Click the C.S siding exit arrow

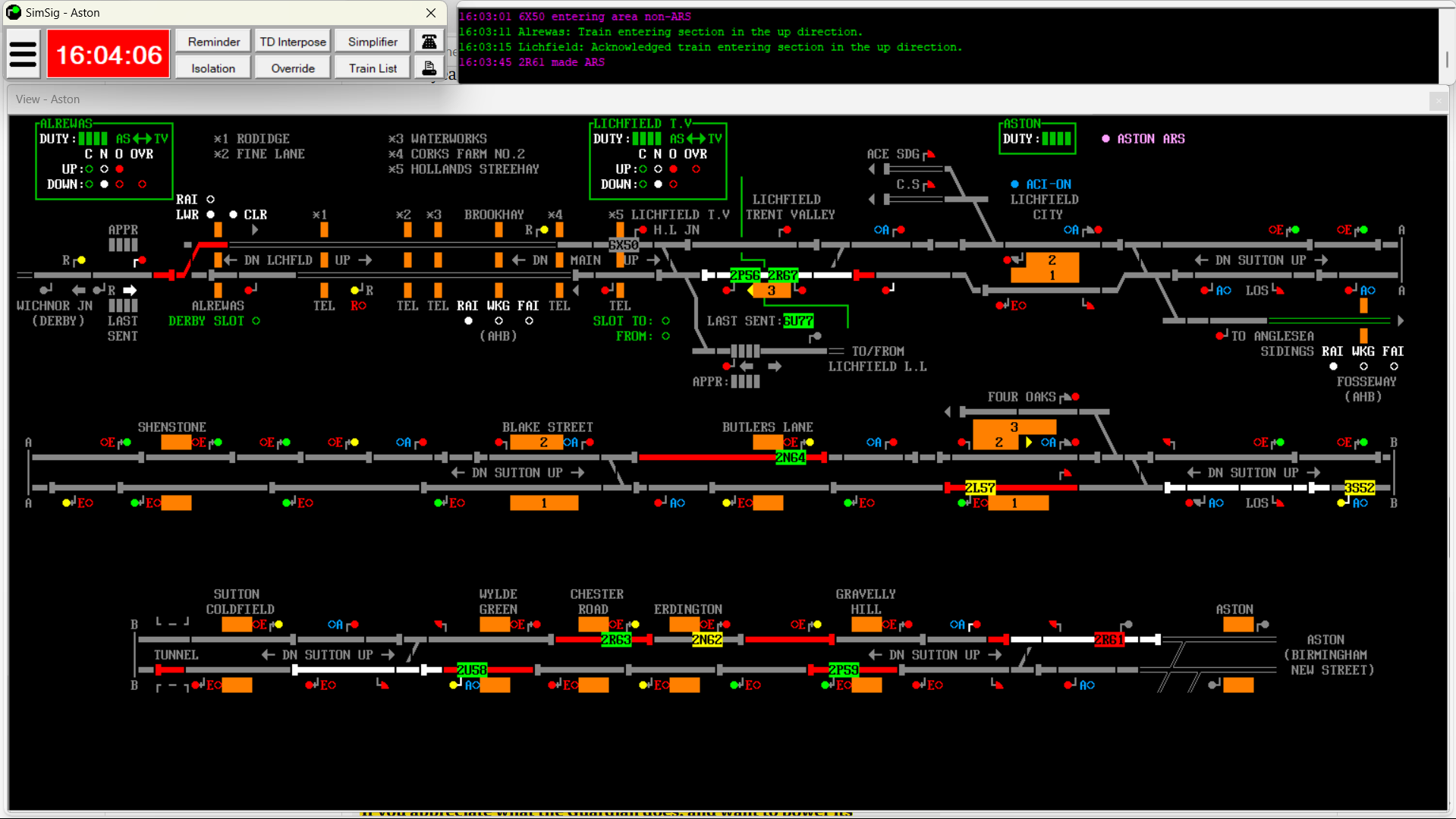click(x=872, y=200)
